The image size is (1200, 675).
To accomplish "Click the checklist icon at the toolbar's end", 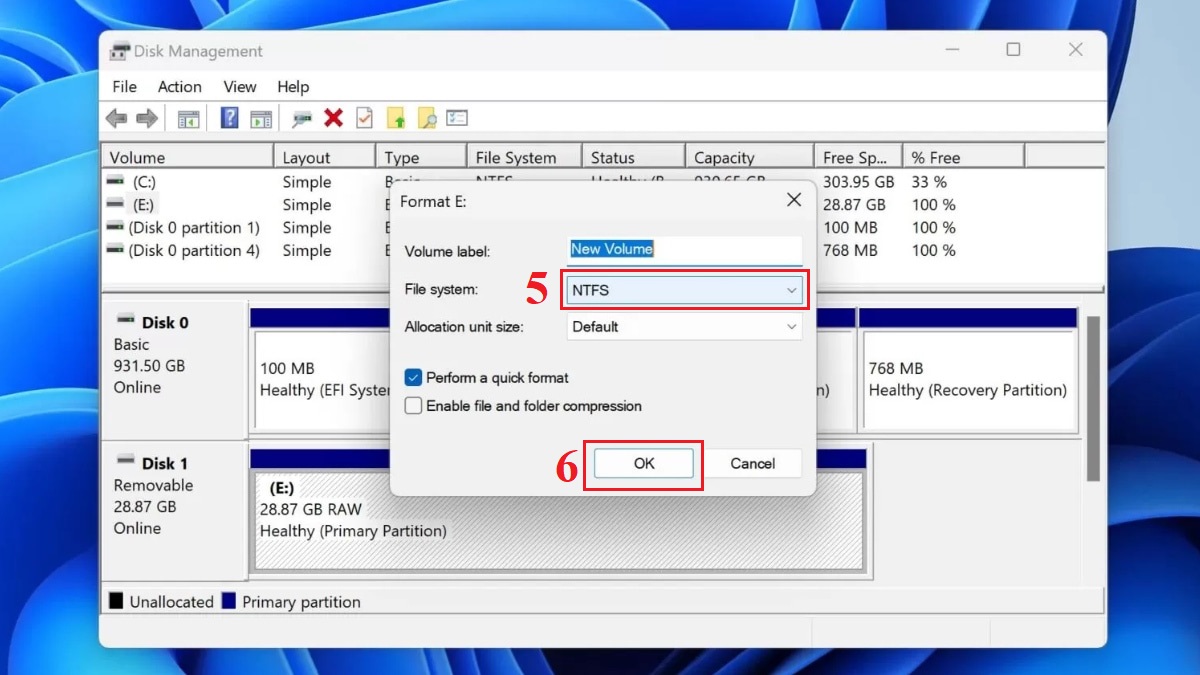I will [x=457, y=117].
